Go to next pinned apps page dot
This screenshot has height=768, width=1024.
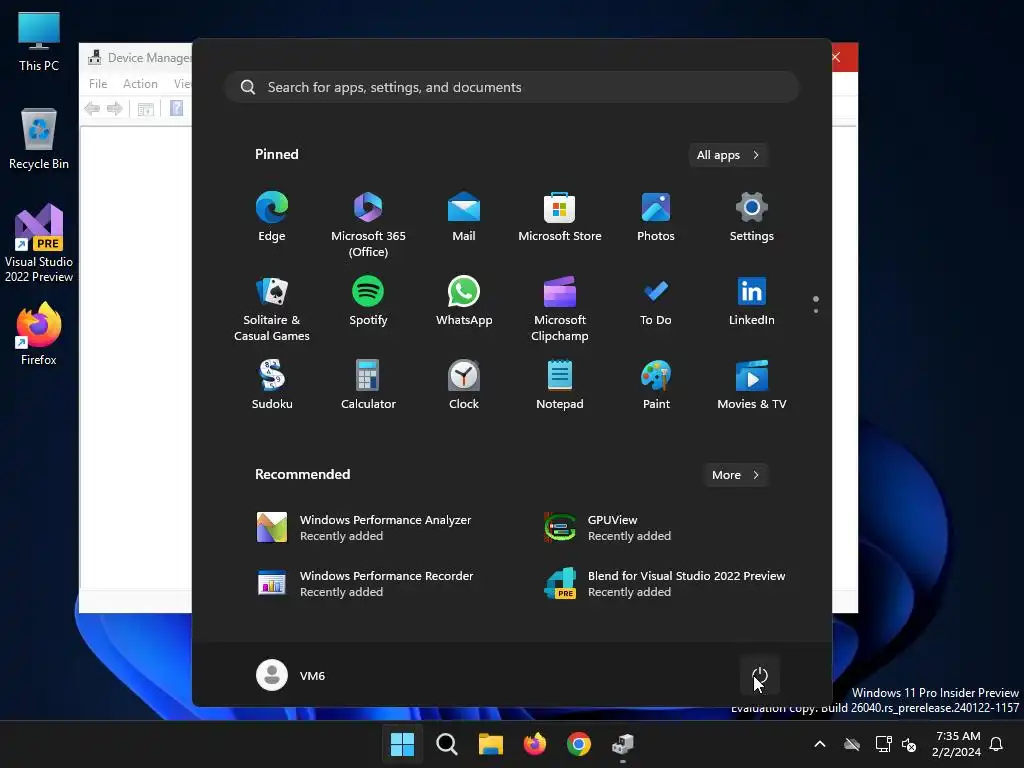click(x=816, y=311)
